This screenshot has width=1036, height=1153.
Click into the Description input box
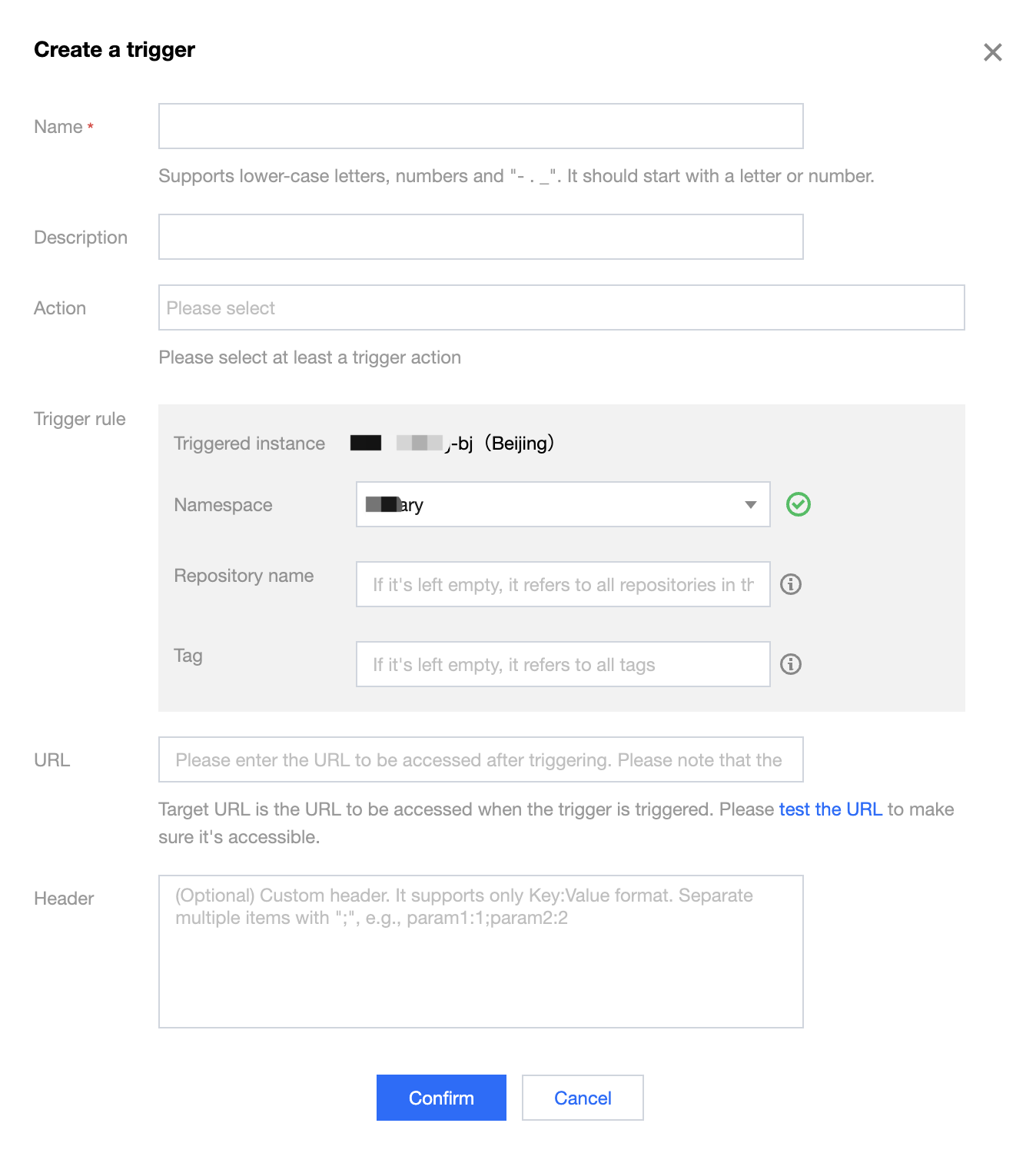pos(480,237)
